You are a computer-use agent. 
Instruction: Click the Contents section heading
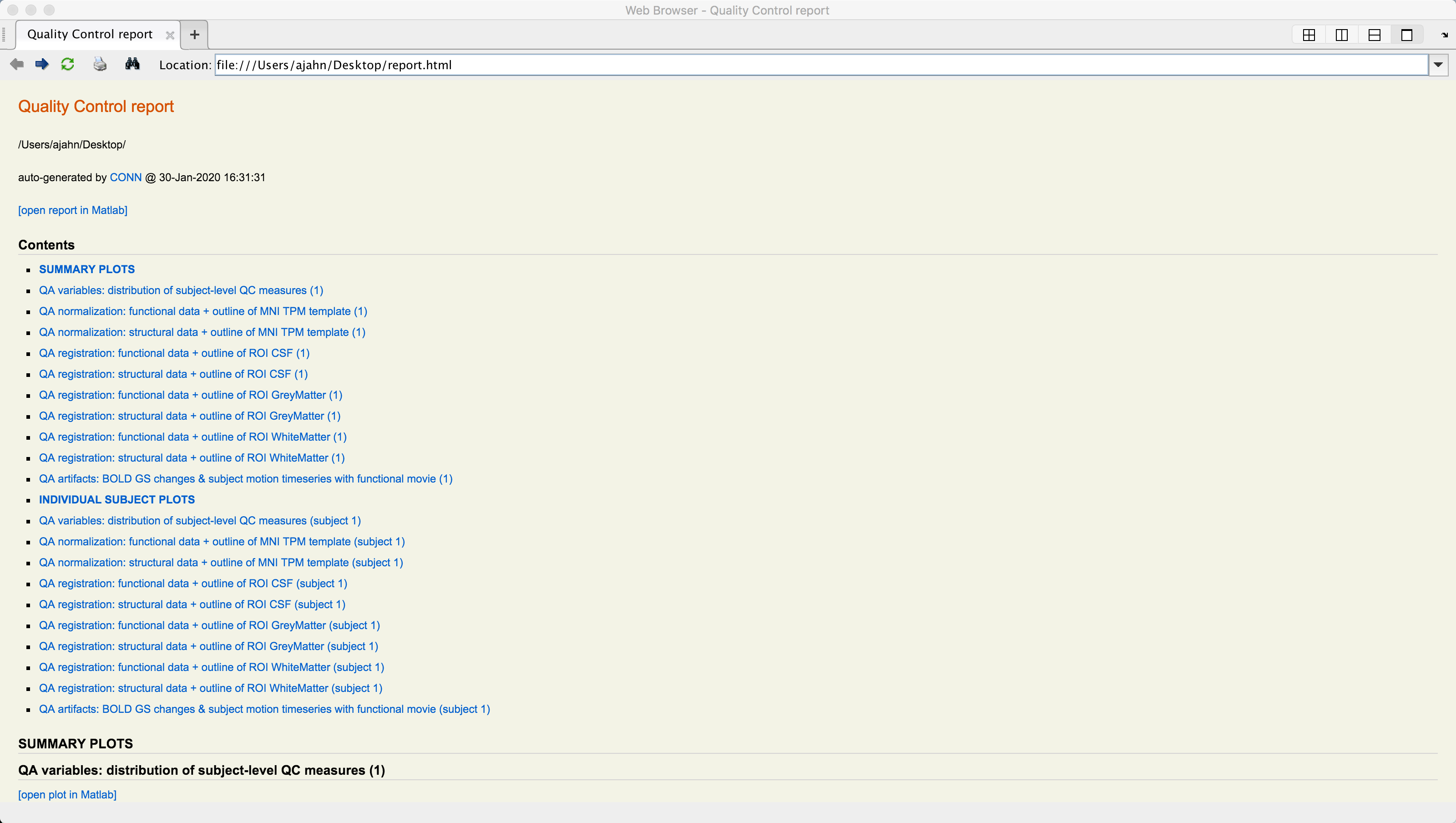pos(46,245)
